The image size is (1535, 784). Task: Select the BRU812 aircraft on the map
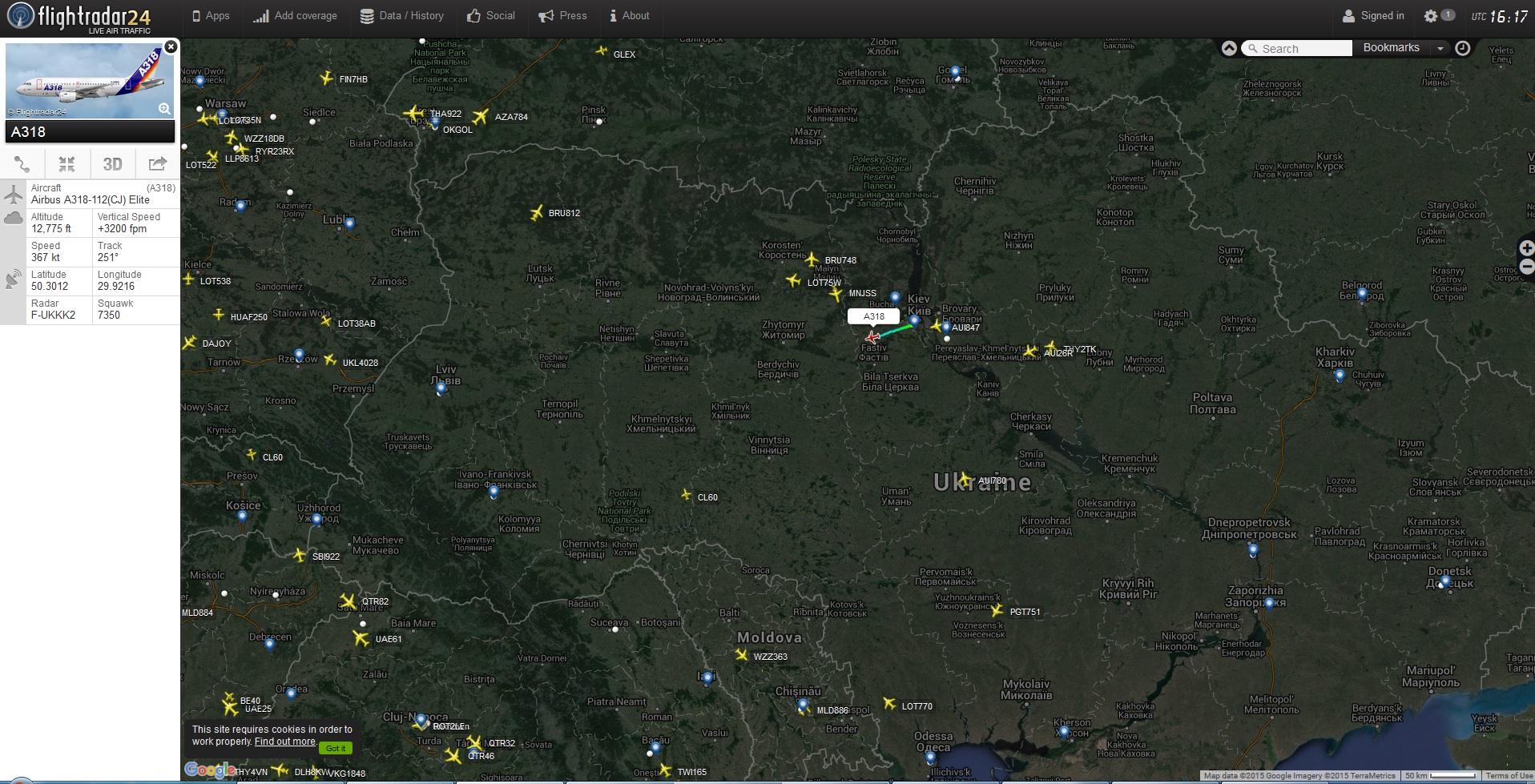[537, 213]
